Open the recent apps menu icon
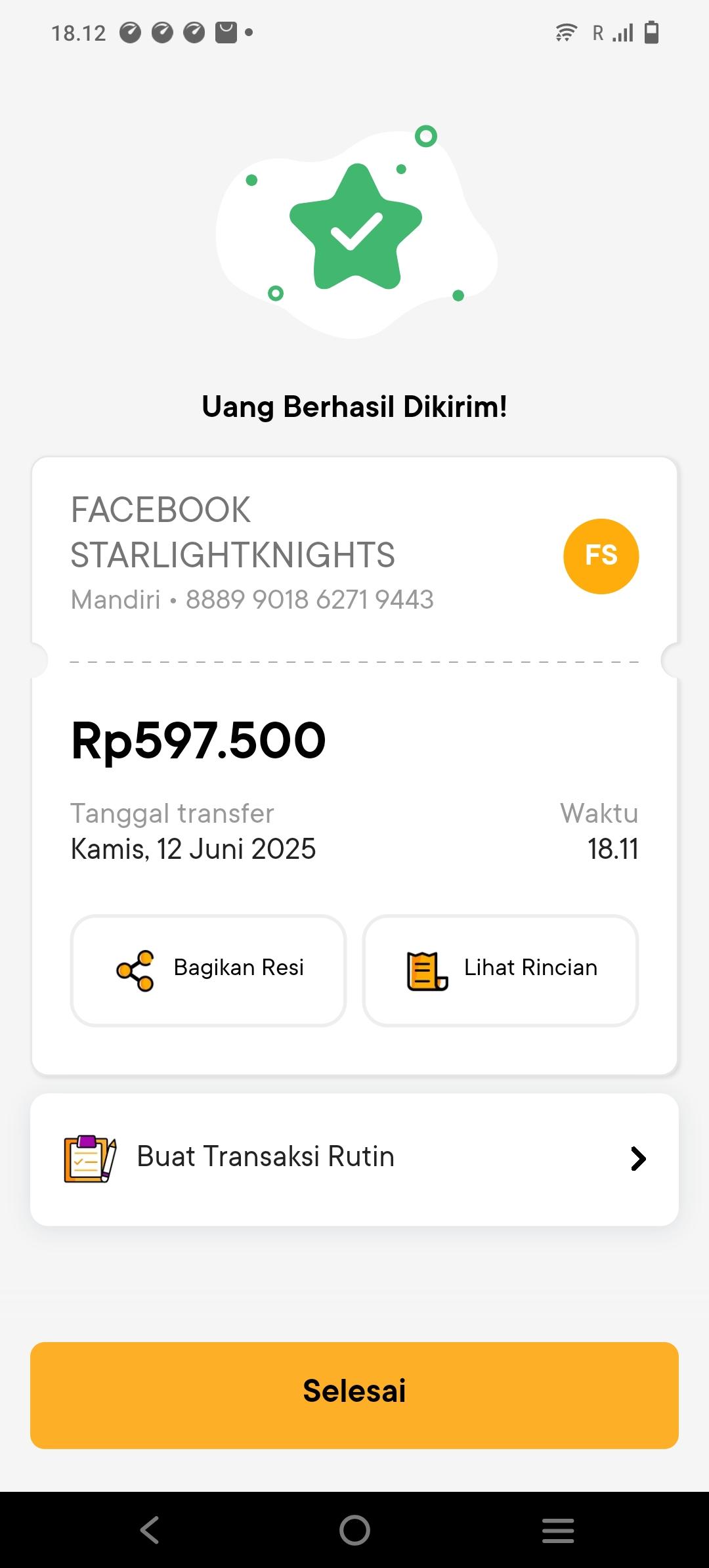The width and height of the screenshot is (709, 1568). (x=558, y=1530)
